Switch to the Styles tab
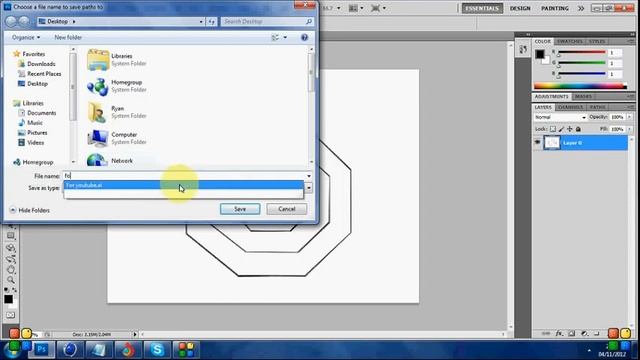Viewport: 640px width, 360px height. [597, 41]
